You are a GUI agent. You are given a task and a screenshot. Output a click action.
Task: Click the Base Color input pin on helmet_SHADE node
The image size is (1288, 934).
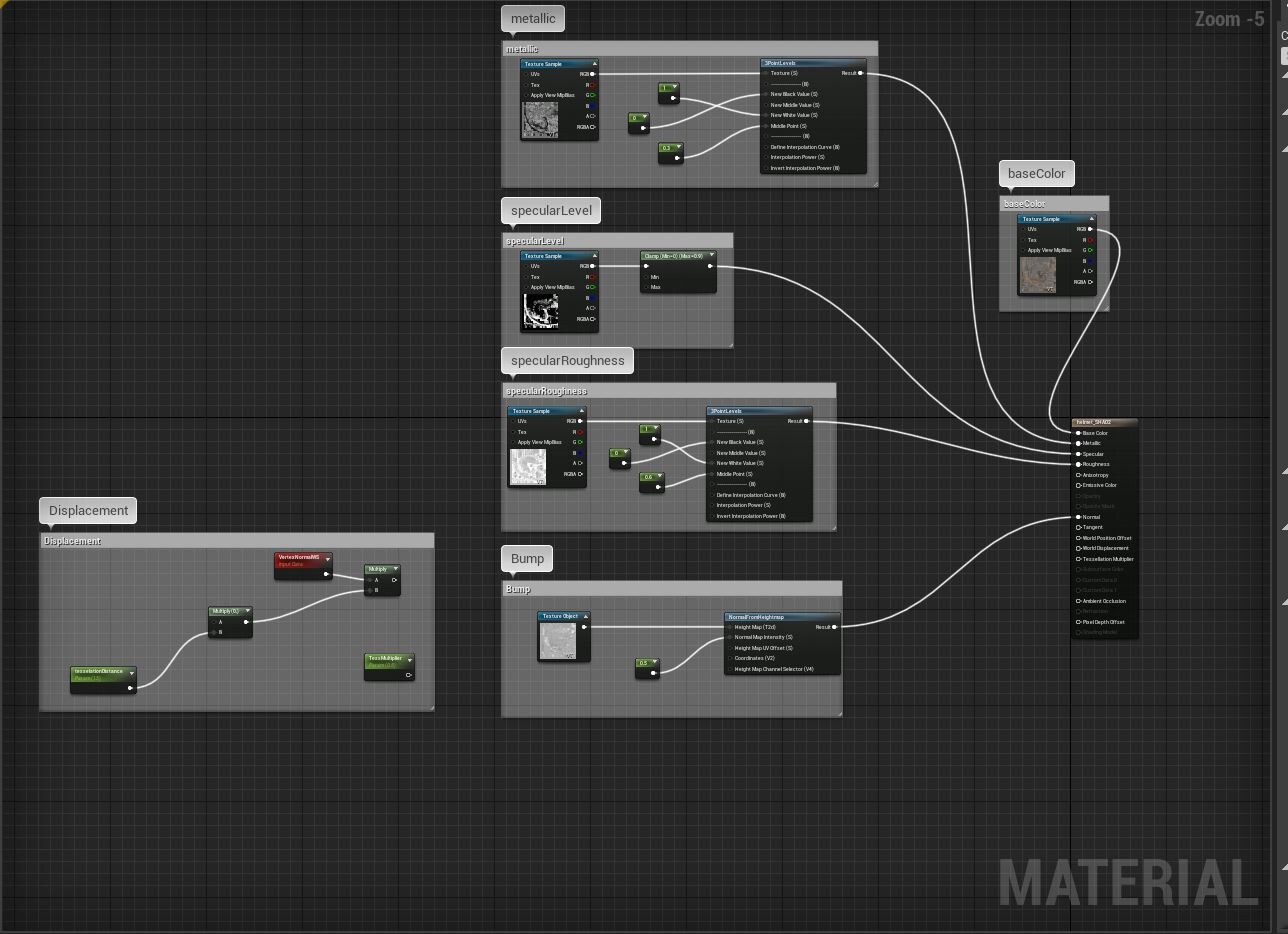pos(1077,433)
